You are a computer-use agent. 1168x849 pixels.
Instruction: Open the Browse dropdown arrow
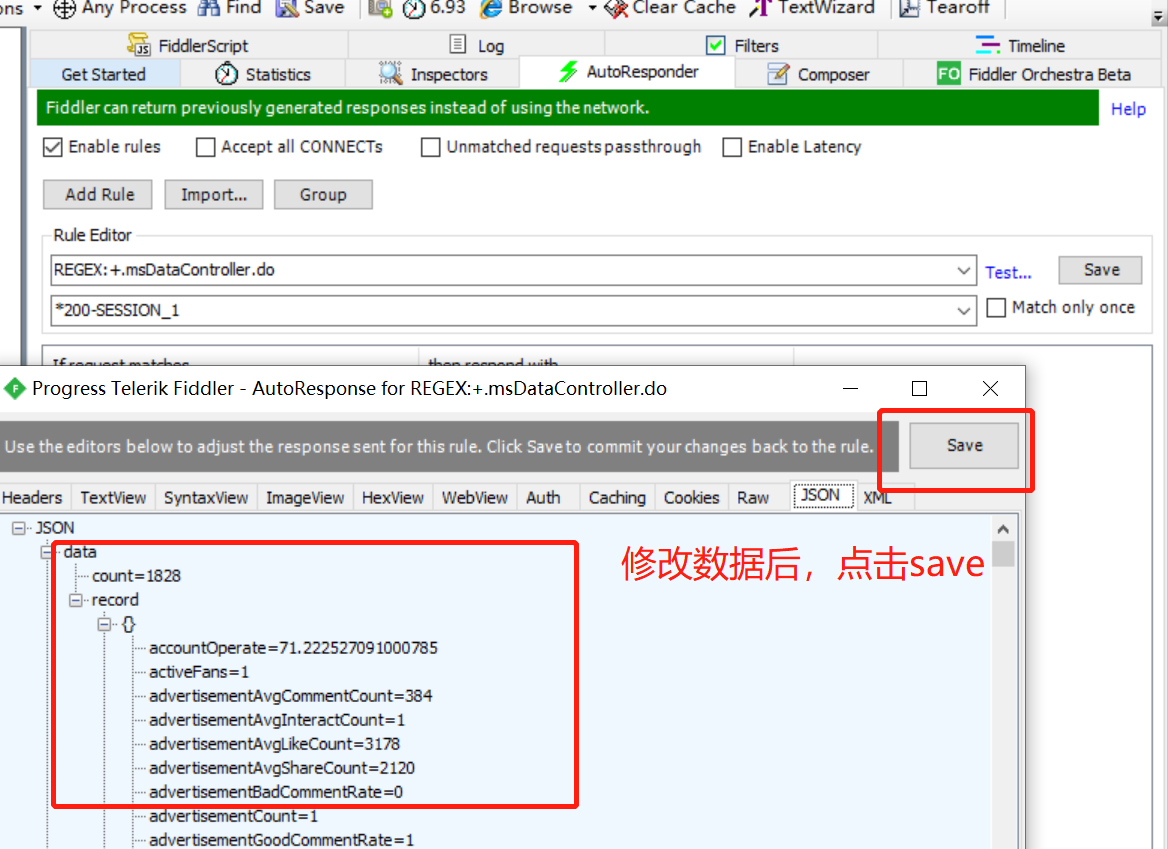point(592,8)
